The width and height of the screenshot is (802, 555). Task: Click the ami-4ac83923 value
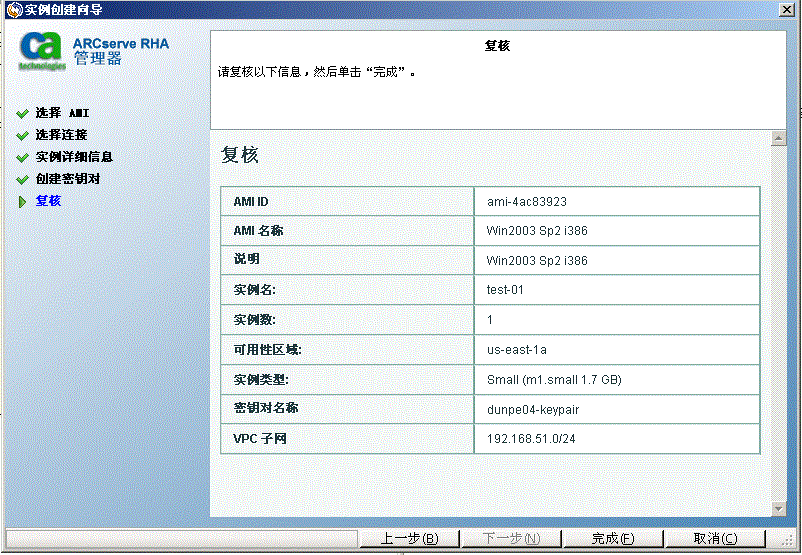pos(527,202)
